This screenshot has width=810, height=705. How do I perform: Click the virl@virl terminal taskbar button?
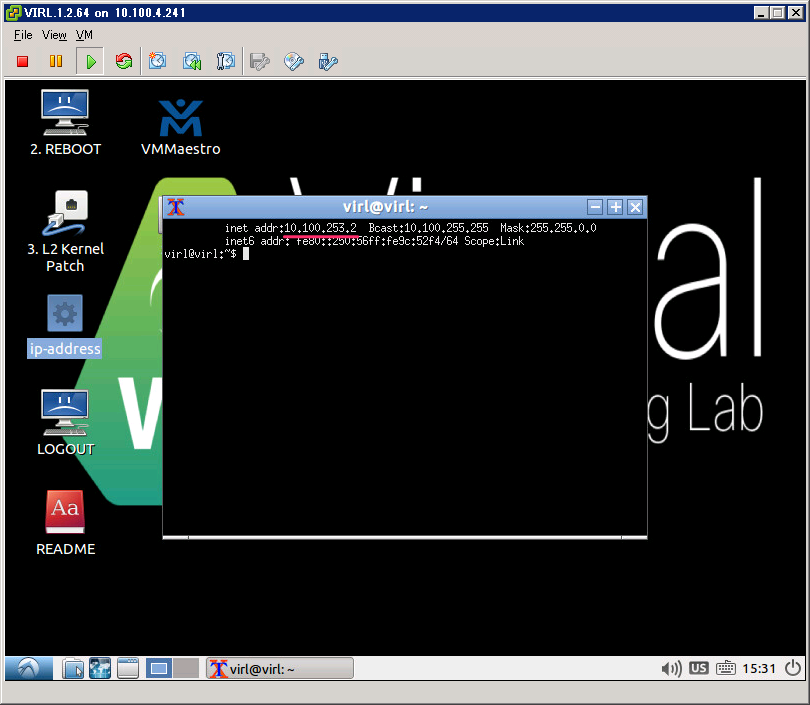coord(280,669)
